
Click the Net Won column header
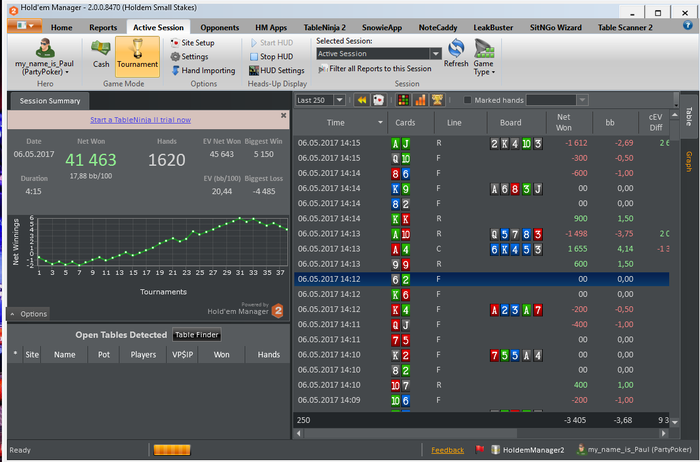563,122
